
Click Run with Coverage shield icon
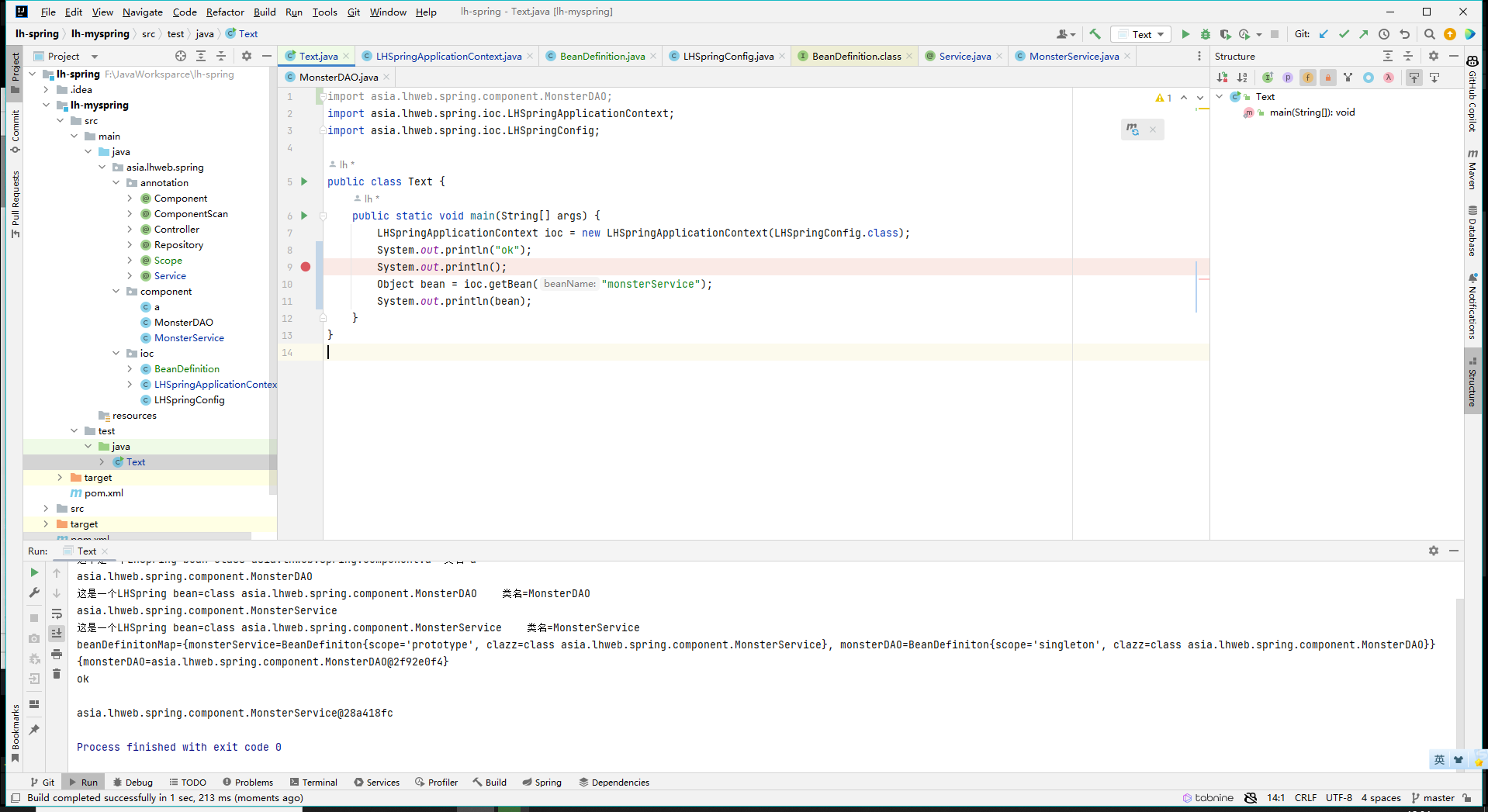(x=1225, y=34)
